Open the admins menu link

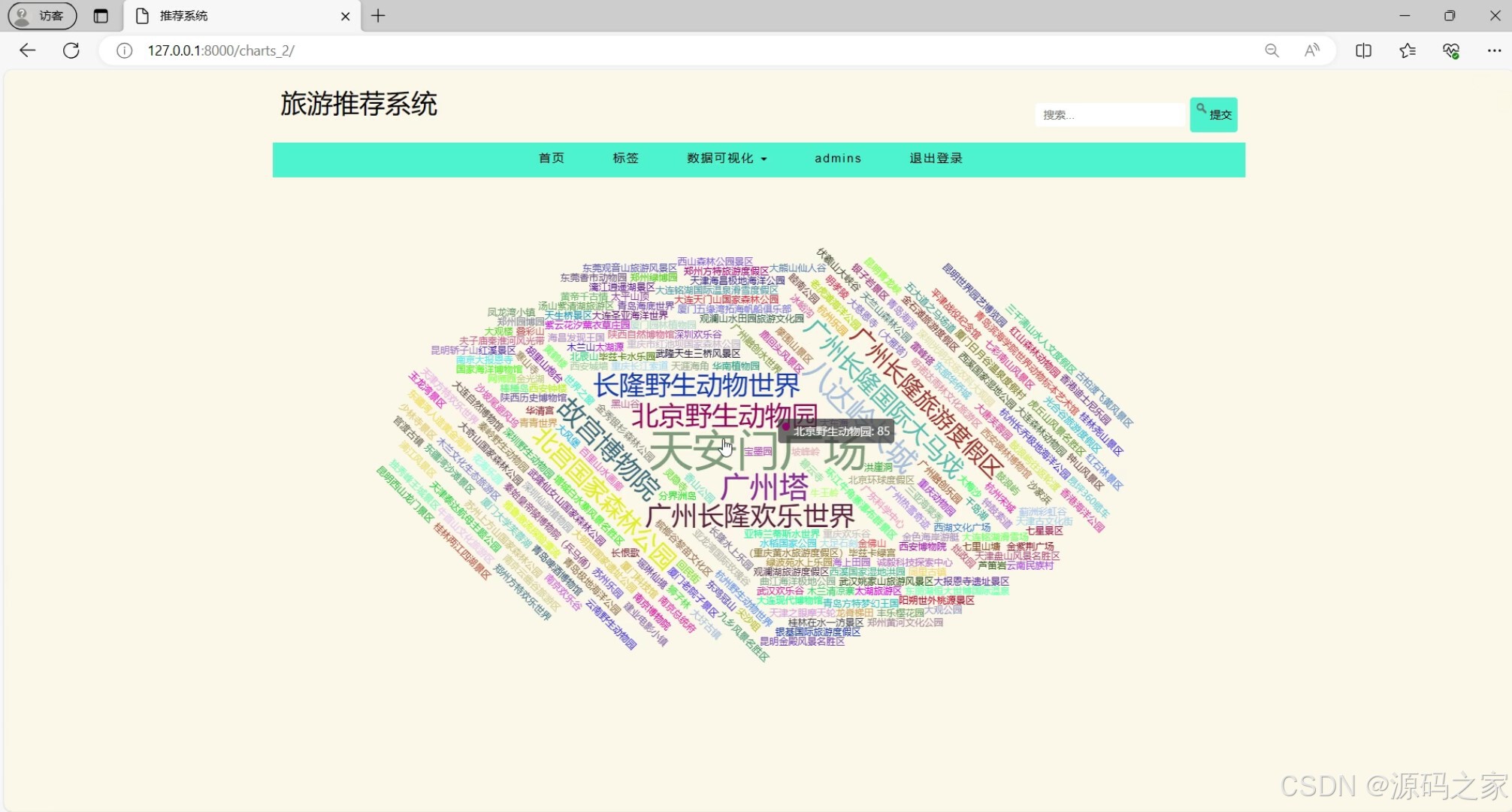point(838,159)
